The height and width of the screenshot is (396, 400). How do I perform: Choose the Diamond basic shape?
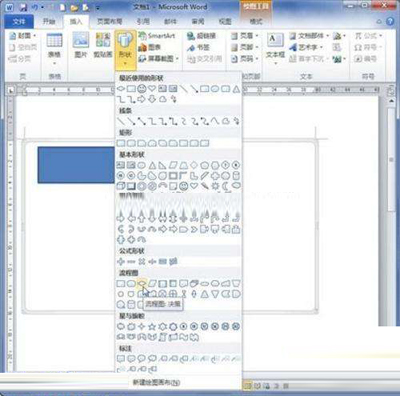coord(194,165)
